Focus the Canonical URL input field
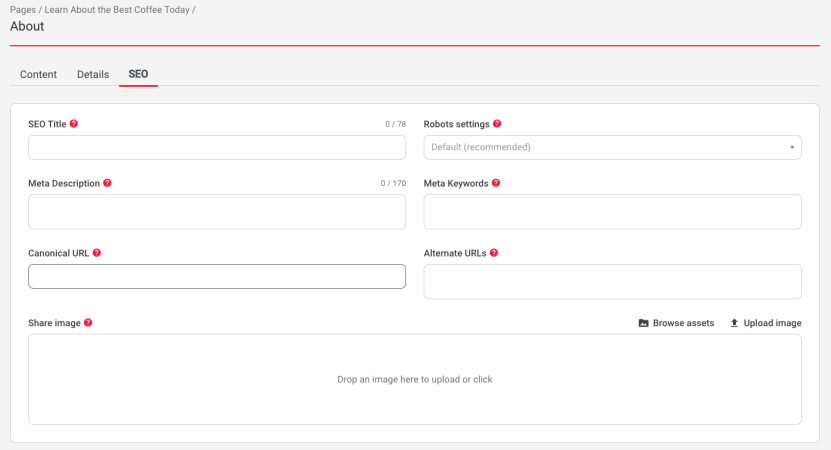Image resolution: width=831 pixels, height=450 pixels. [217, 277]
